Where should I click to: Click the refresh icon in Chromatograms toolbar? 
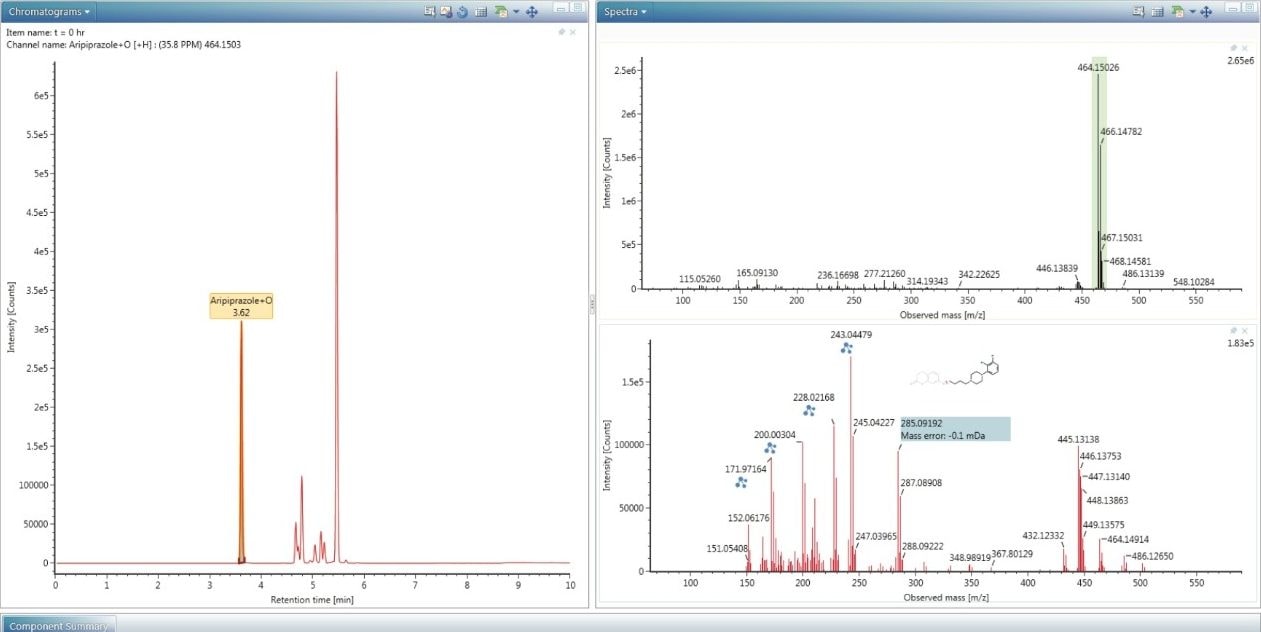462,12
